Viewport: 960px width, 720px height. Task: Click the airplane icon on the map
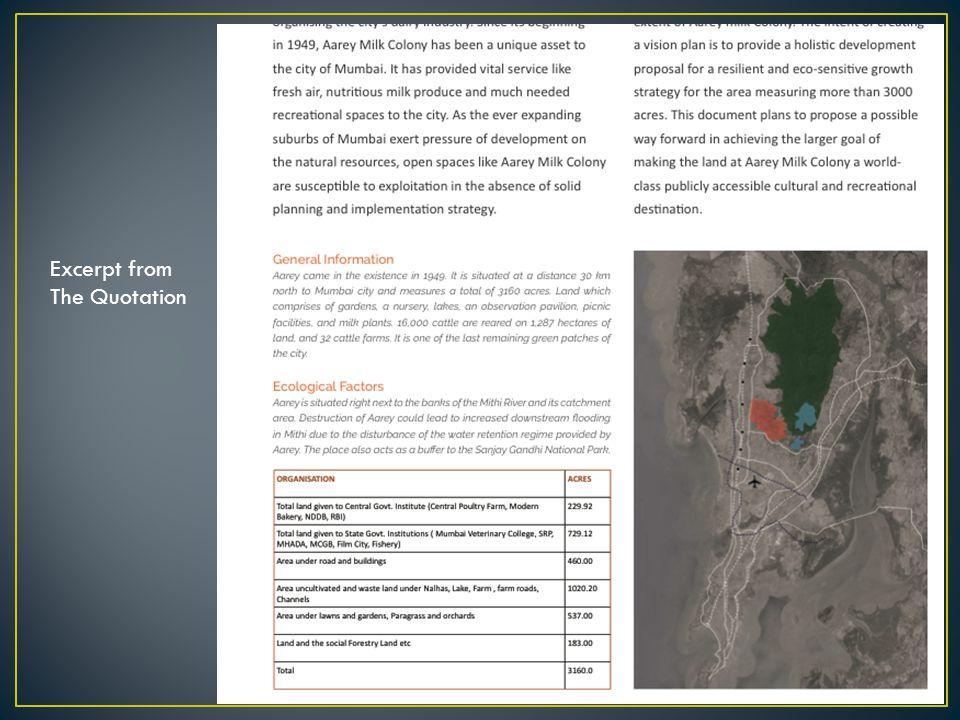click(754, 482)
